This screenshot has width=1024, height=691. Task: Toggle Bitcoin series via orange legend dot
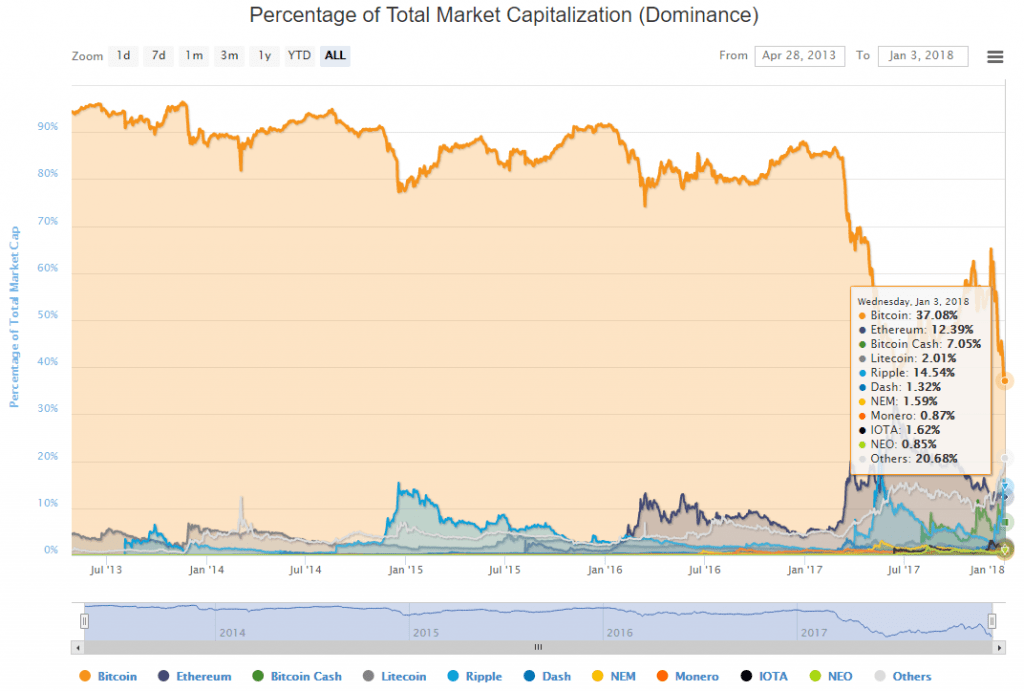(84, 677)
